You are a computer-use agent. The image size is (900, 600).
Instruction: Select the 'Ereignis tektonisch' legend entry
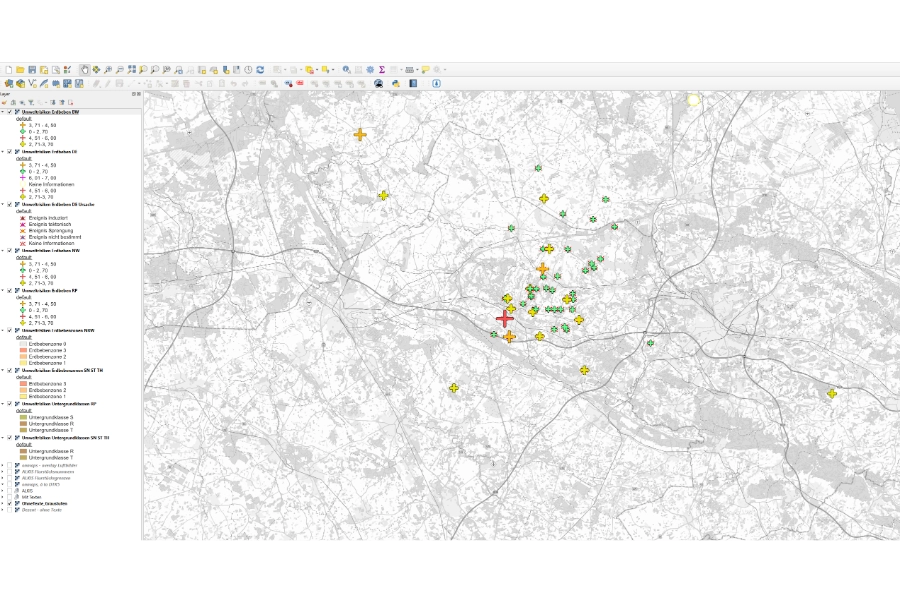(50, 224)
